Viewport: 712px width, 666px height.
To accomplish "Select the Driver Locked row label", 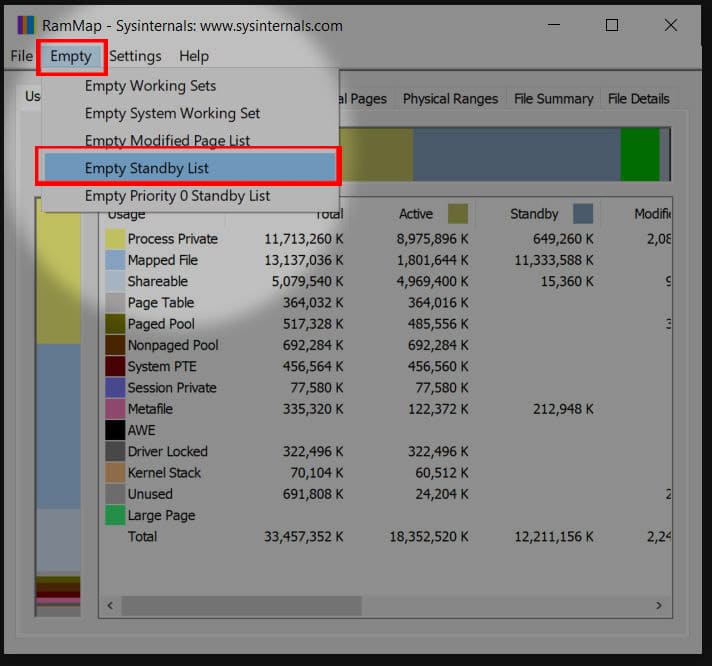I will coord(168,451).
